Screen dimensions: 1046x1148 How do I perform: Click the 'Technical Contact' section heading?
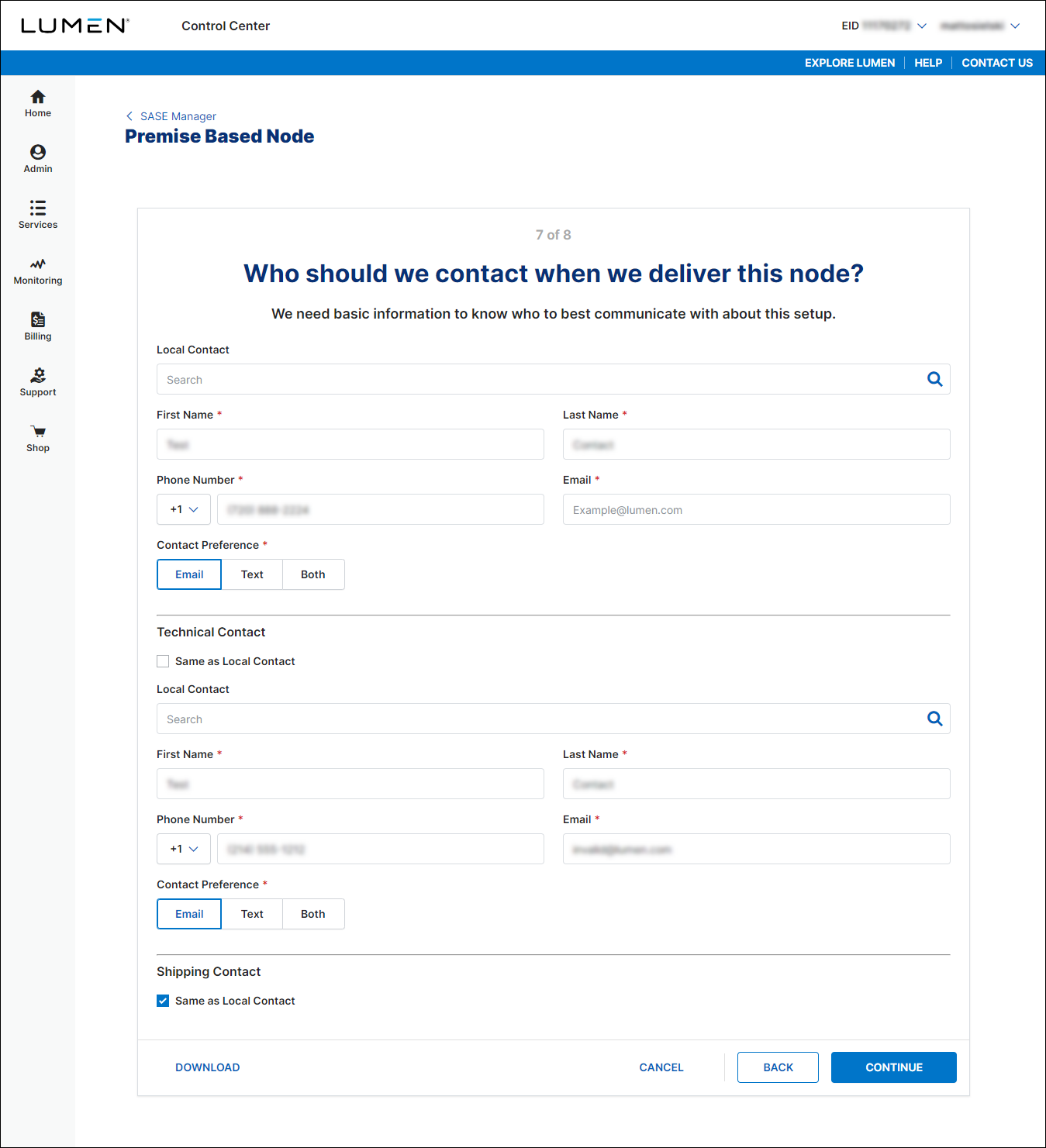pos(211,633)
